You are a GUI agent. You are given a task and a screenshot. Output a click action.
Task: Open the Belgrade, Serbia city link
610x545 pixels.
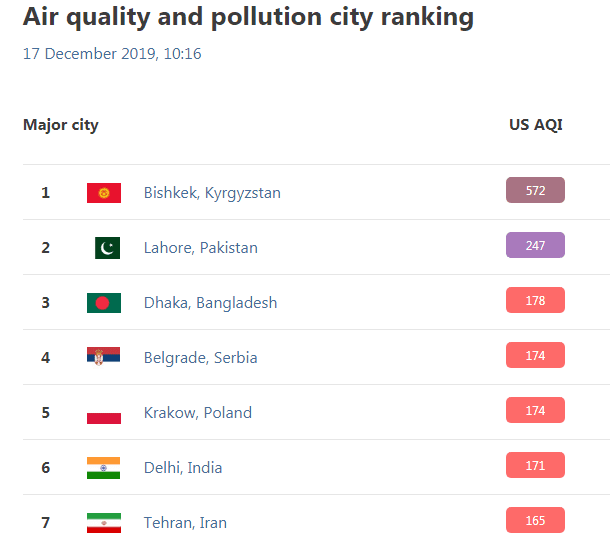[200, 358]
